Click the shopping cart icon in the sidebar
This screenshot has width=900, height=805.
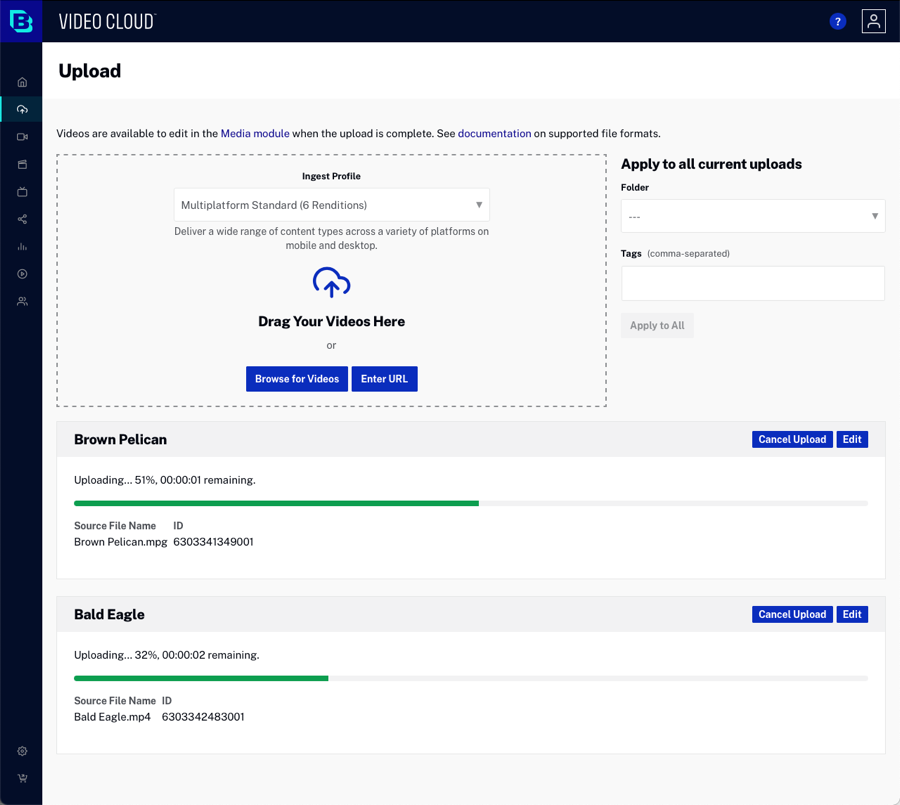click(22, 778)
